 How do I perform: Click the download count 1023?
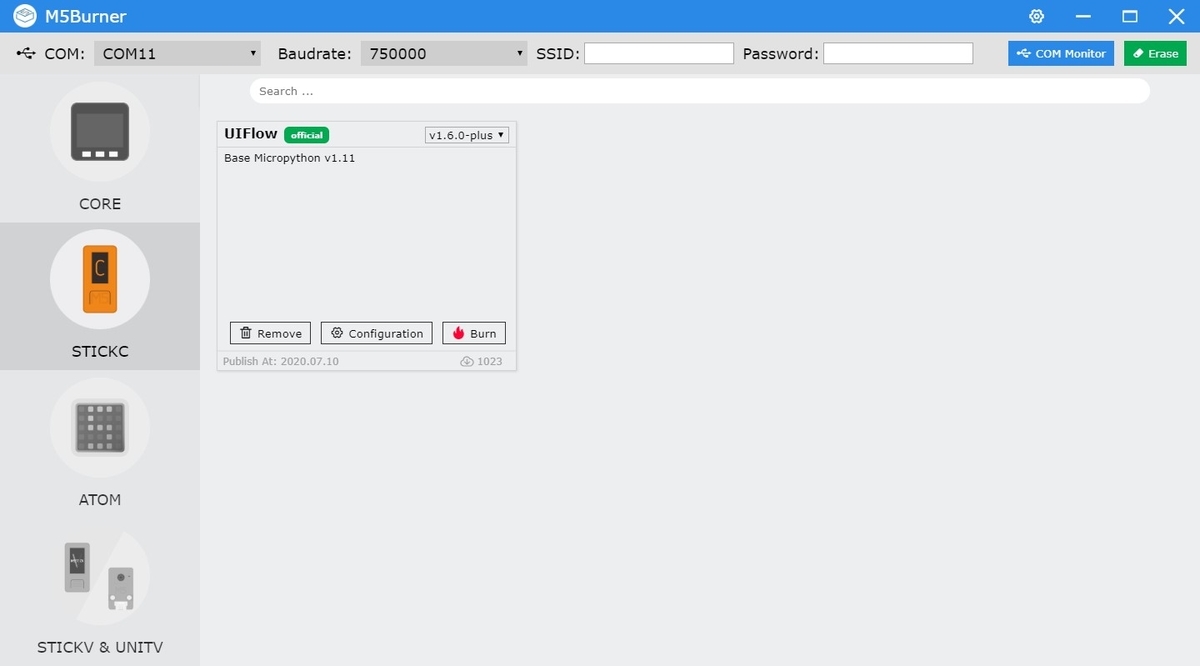pos(490,361)
